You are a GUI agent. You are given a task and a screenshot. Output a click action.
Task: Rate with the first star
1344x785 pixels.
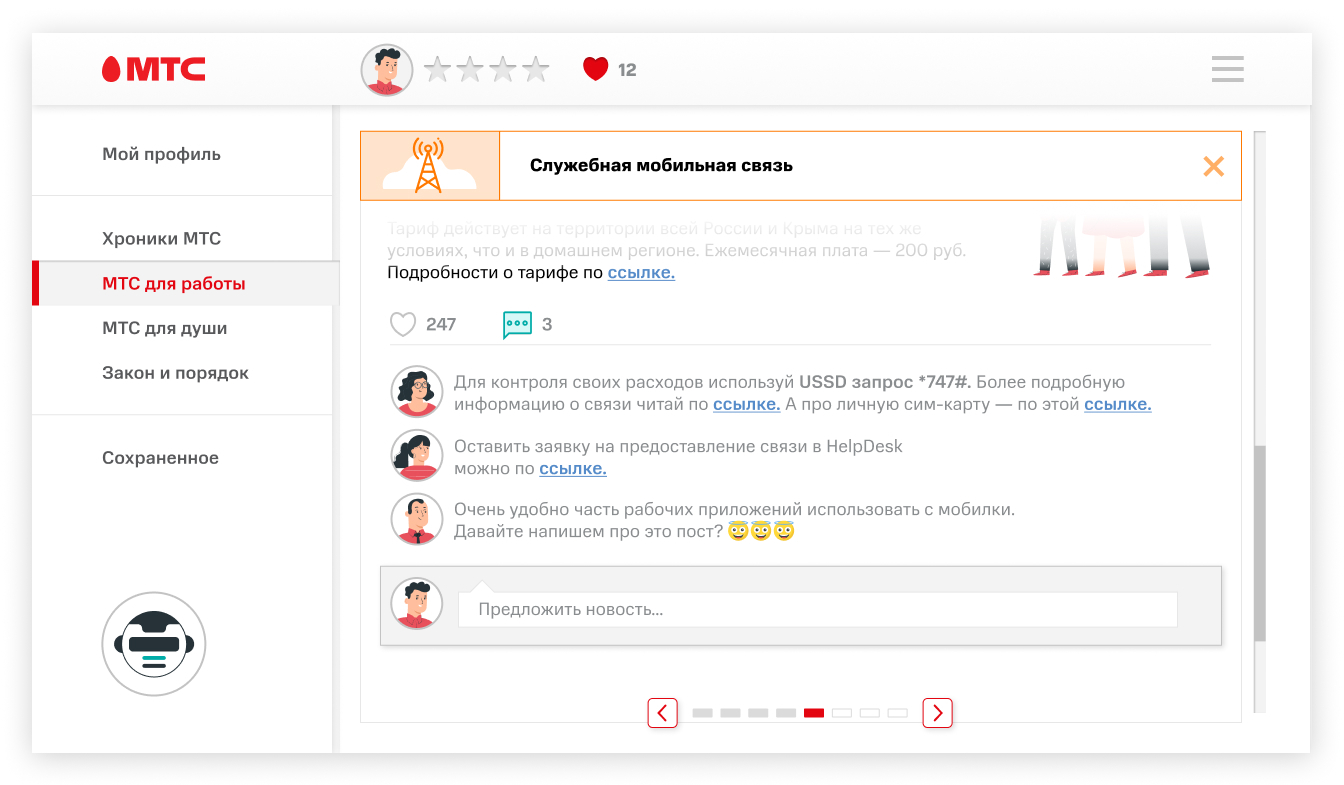point(436,69)
